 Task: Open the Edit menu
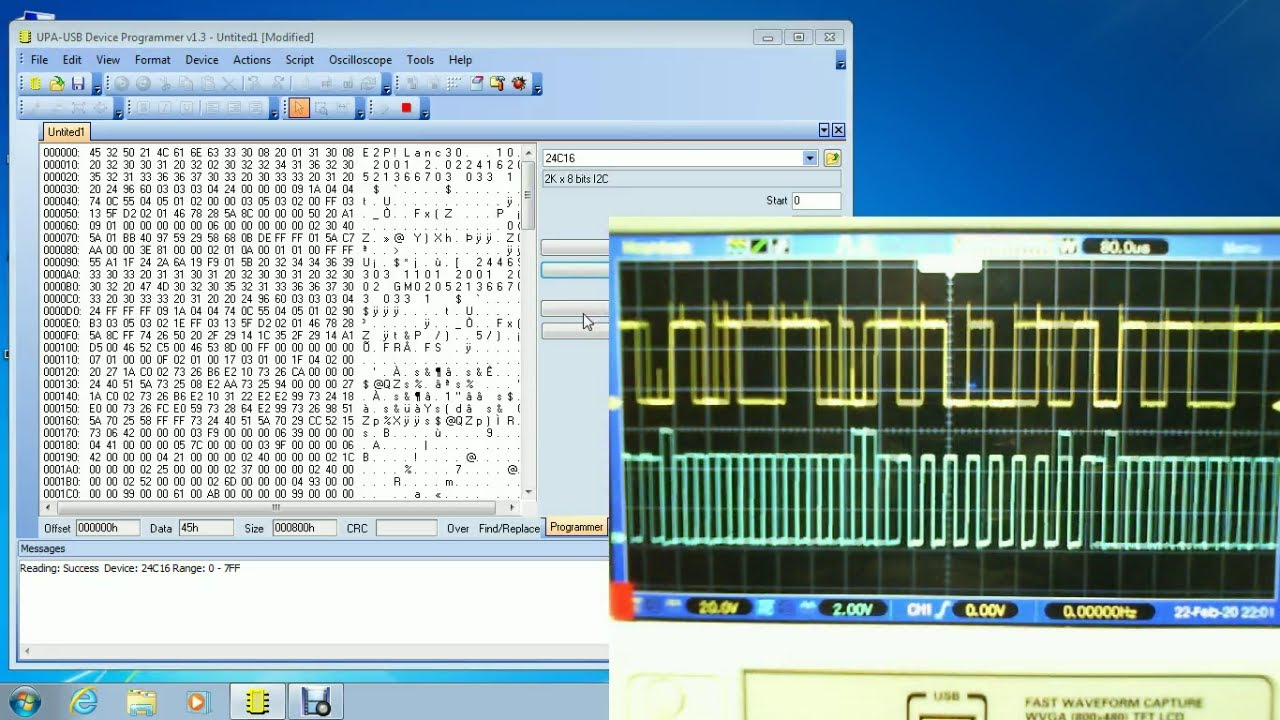point(72,60)
